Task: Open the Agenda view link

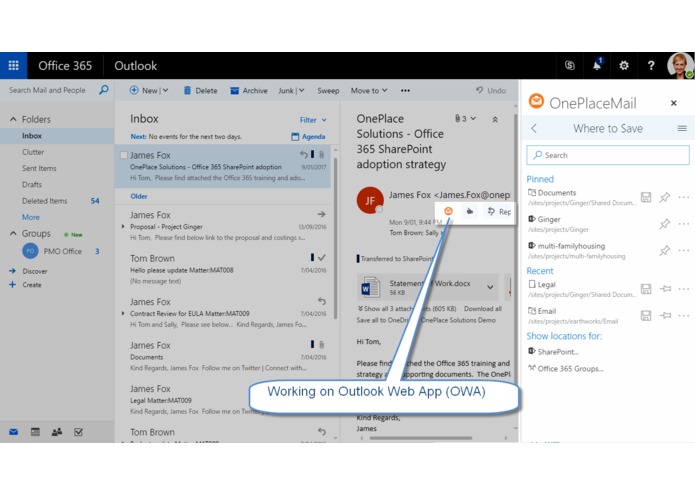Action: [x=308, y=136]
